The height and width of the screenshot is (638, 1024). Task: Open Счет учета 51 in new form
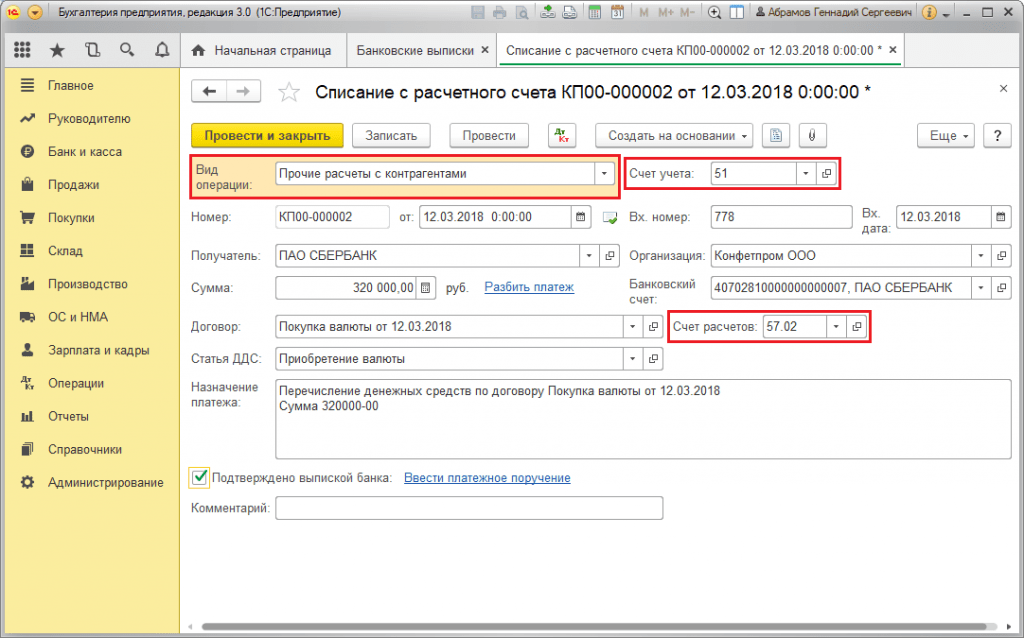coord(827,174)
